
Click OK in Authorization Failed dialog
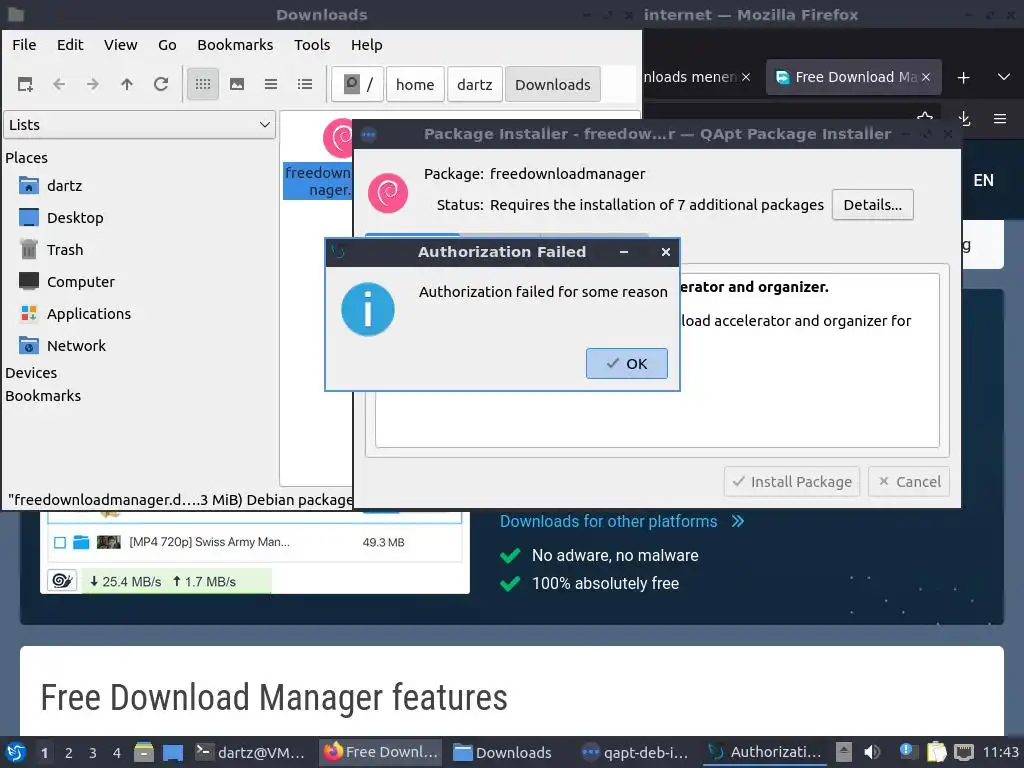(x=626, y=363)
